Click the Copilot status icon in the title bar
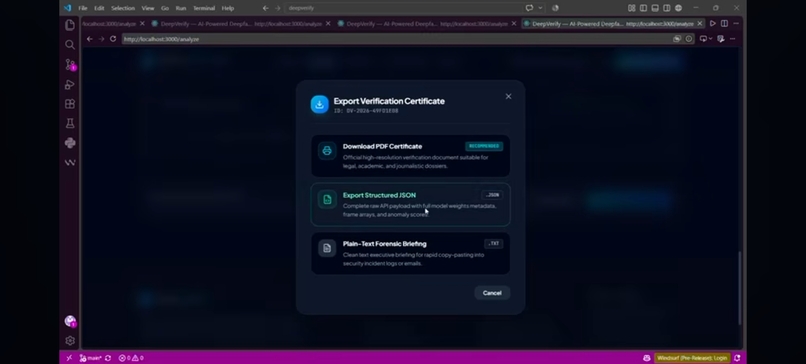 pyautogui.click(x=555, y=8)
